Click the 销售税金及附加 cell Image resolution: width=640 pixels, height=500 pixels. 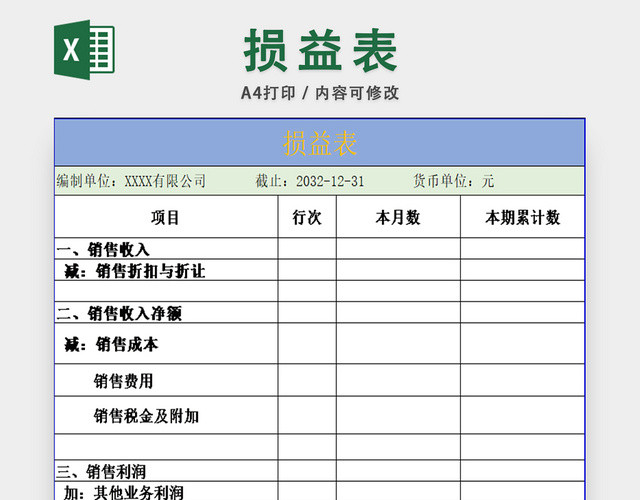tap(166, 415)
